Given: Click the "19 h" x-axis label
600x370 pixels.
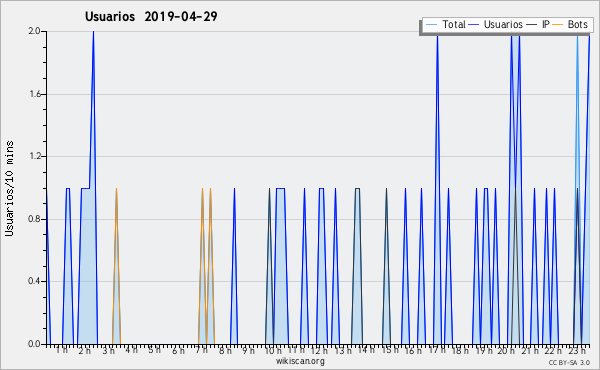Looking at the screenshot, I should pyautogui.click(x=484, y=350).
